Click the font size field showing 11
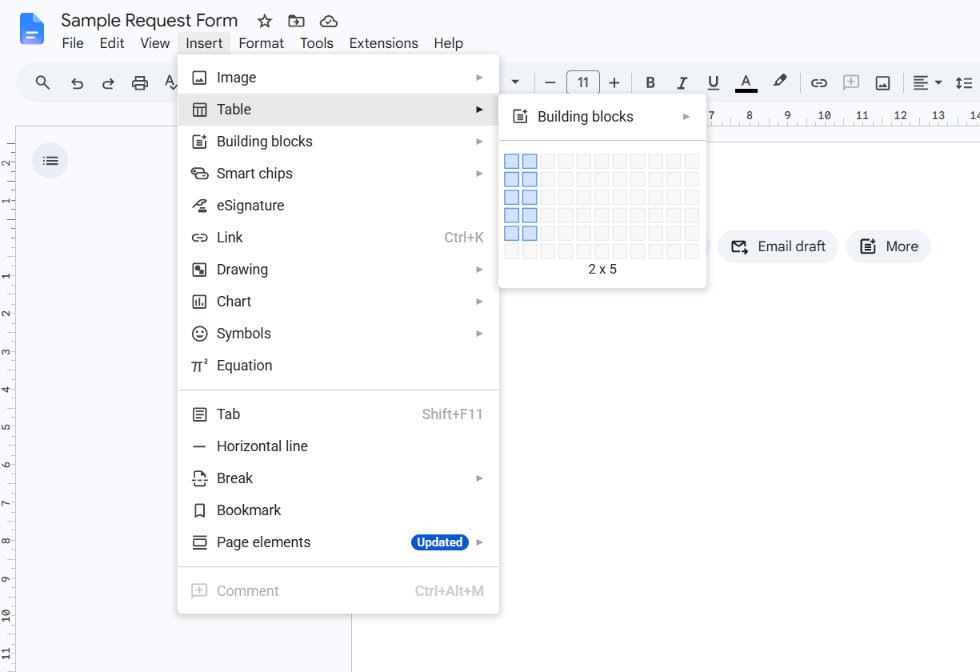The width and height of the screenshot is (980, 672). point(582,83)
